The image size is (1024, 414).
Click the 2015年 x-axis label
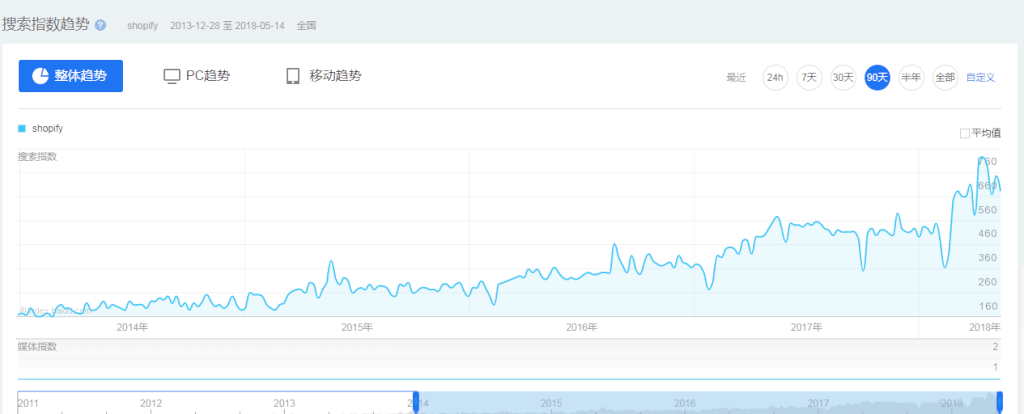click(x=357, y=327)
